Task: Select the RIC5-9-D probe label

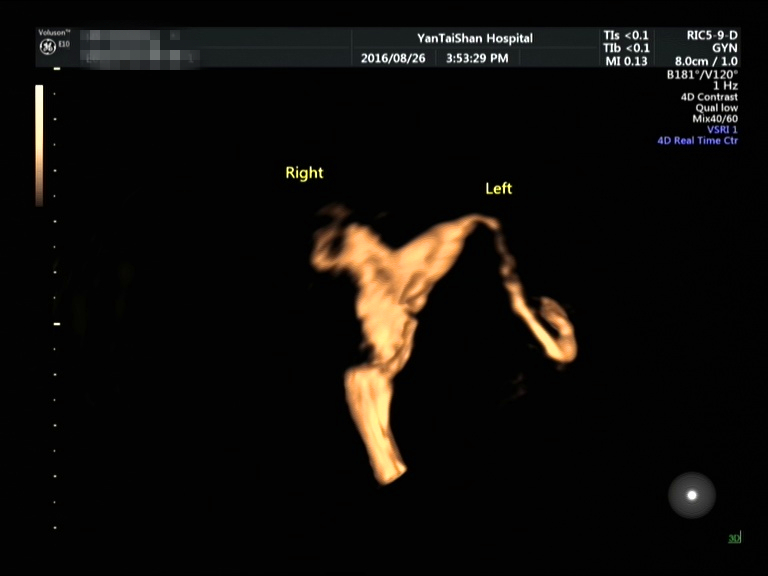Action: click(x=712, y=35)
